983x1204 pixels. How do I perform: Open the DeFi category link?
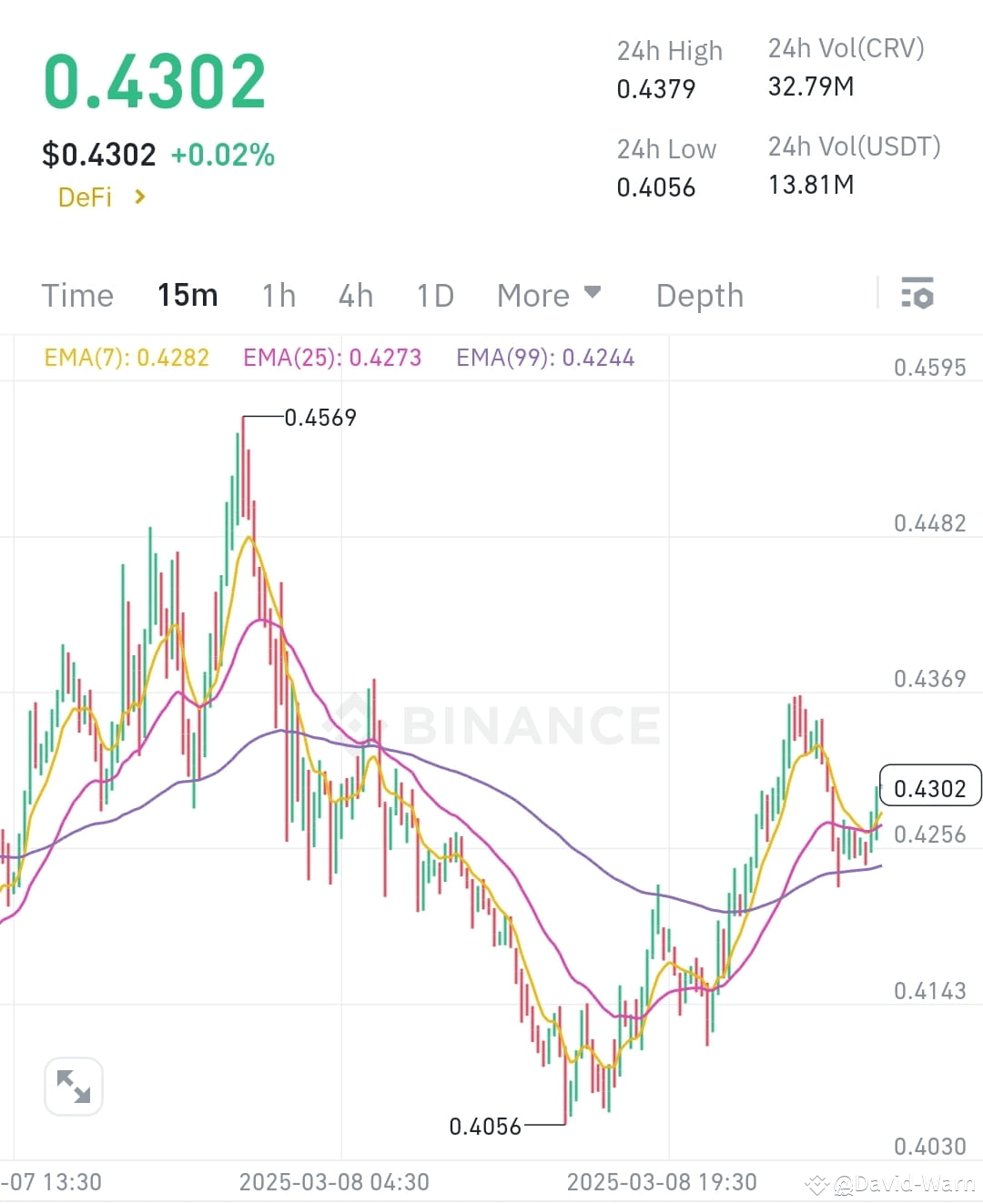(86, 197)
